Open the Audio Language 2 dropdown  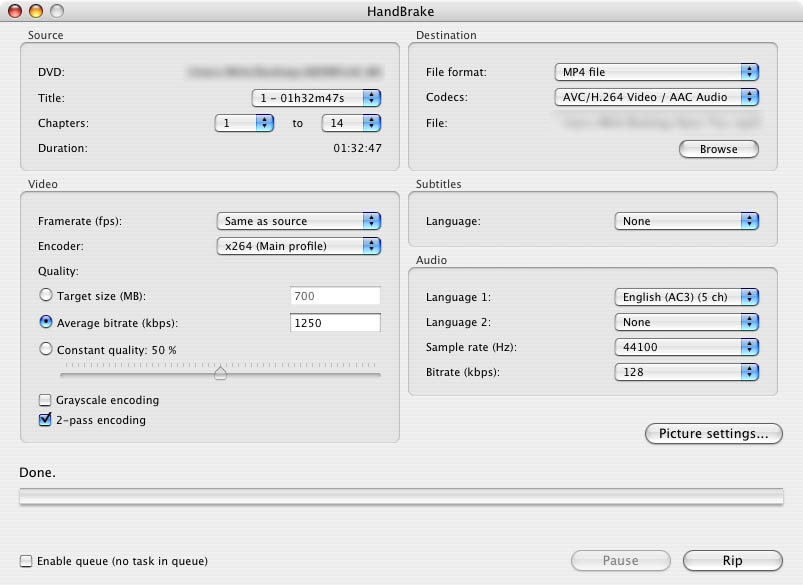tap(687, 322)
